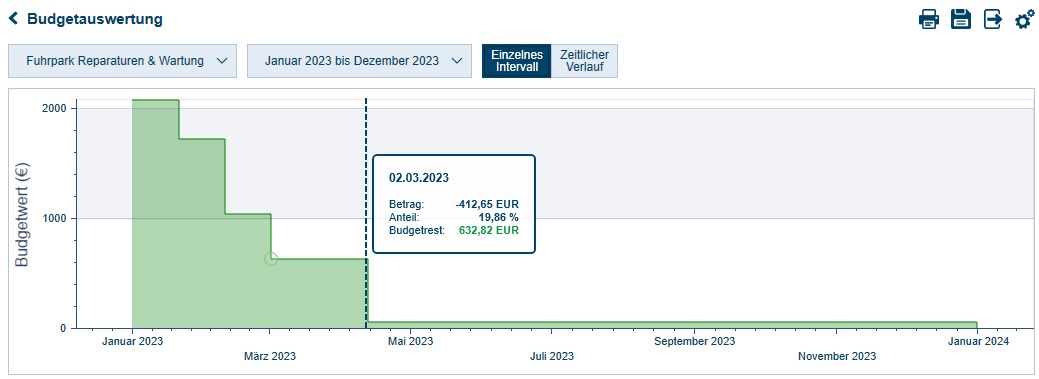Image resolution: width=1039 pixels, height=379 pixels.
Task: Open settings via the gears icon
Action: (x=1024, y=19)
